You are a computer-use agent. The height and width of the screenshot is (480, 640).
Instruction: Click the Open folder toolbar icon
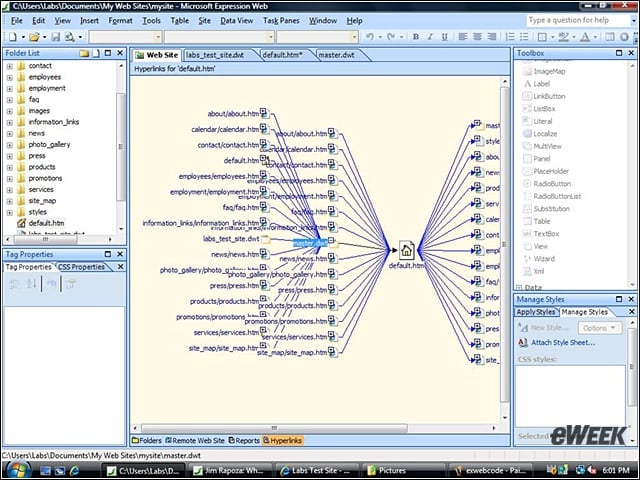tap(34, 37)
